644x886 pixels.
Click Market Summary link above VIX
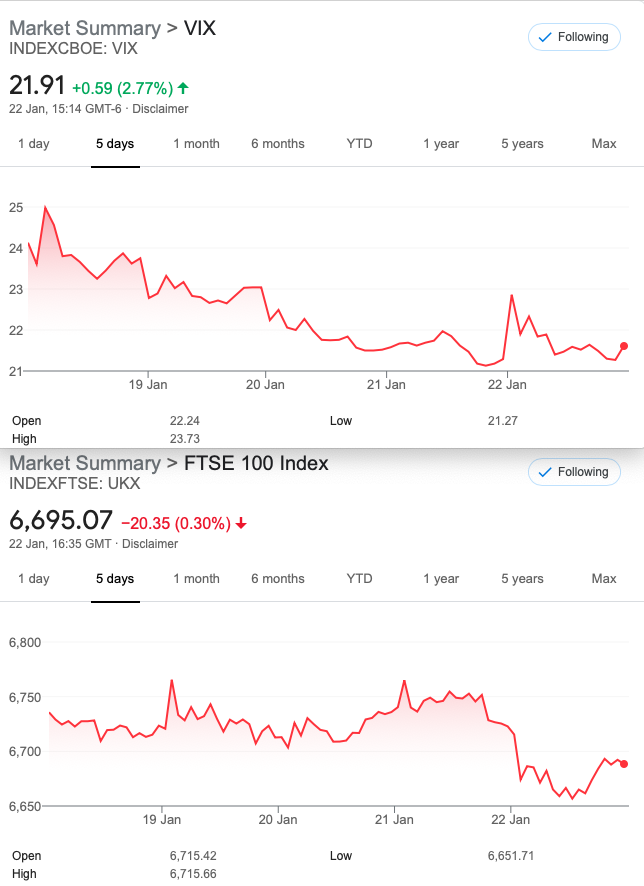85,28
